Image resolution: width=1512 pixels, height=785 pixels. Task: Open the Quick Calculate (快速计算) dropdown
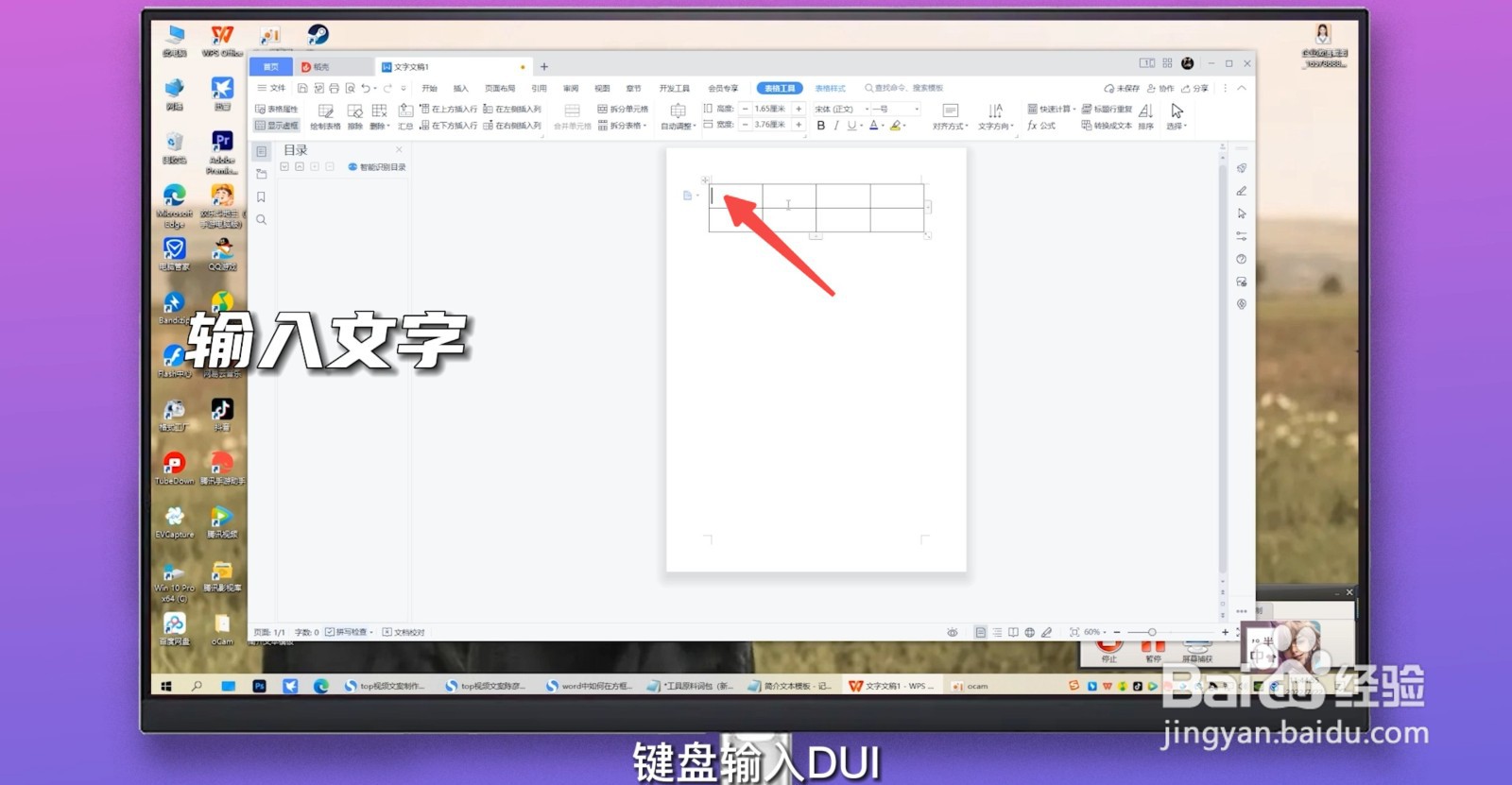(1051, 109)
